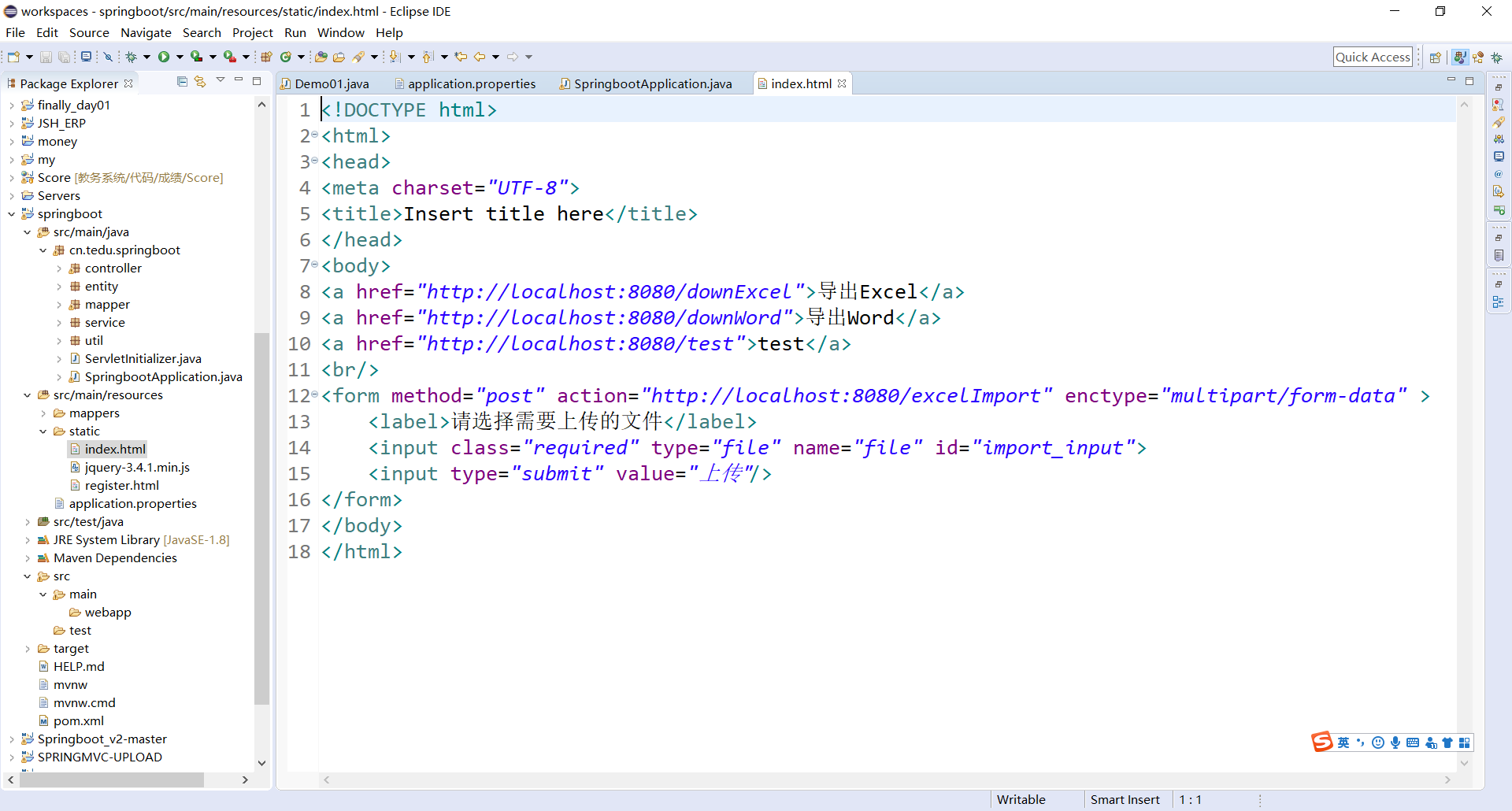
Task: Minimize the editor area
Action: (x=1451, y=80)
